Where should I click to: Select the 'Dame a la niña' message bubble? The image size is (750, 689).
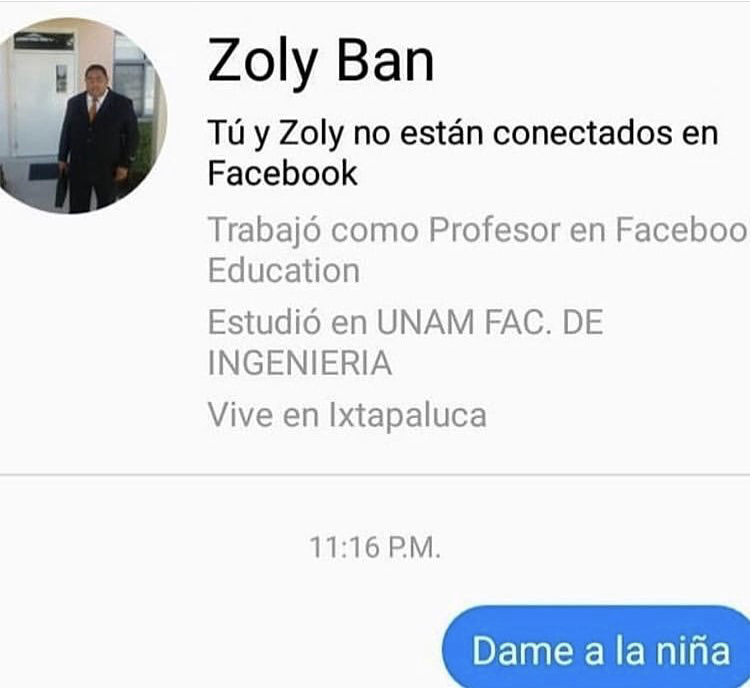point(596,647)
